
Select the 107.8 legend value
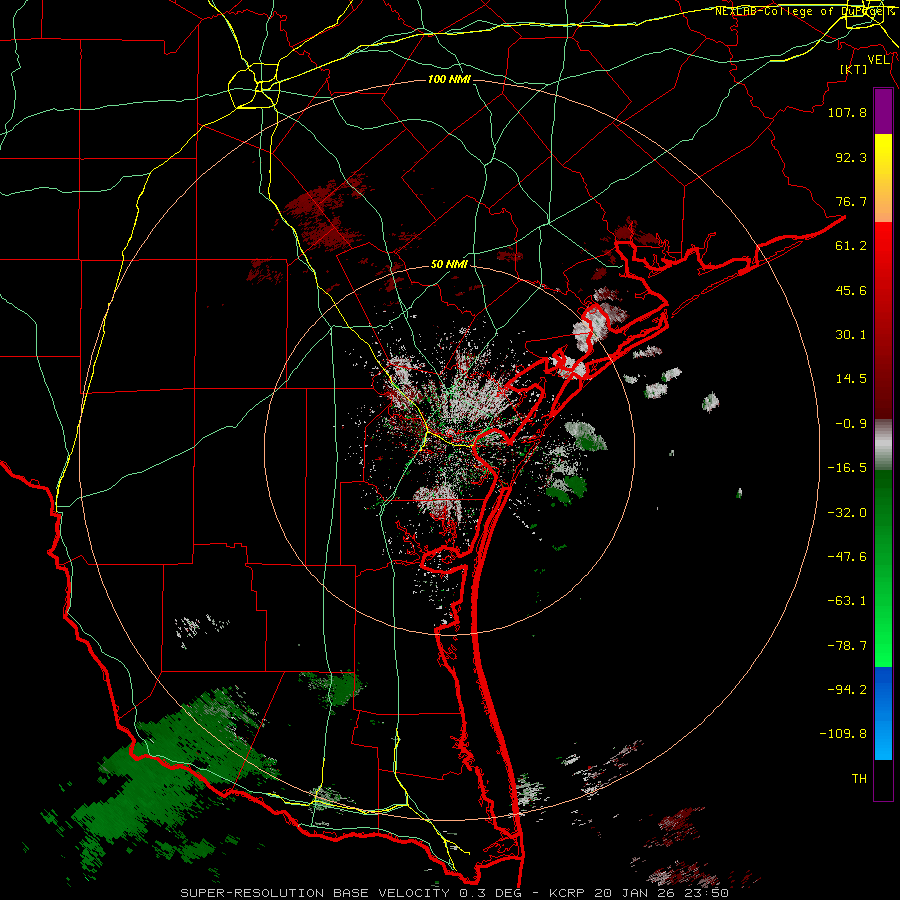(847, 112)
